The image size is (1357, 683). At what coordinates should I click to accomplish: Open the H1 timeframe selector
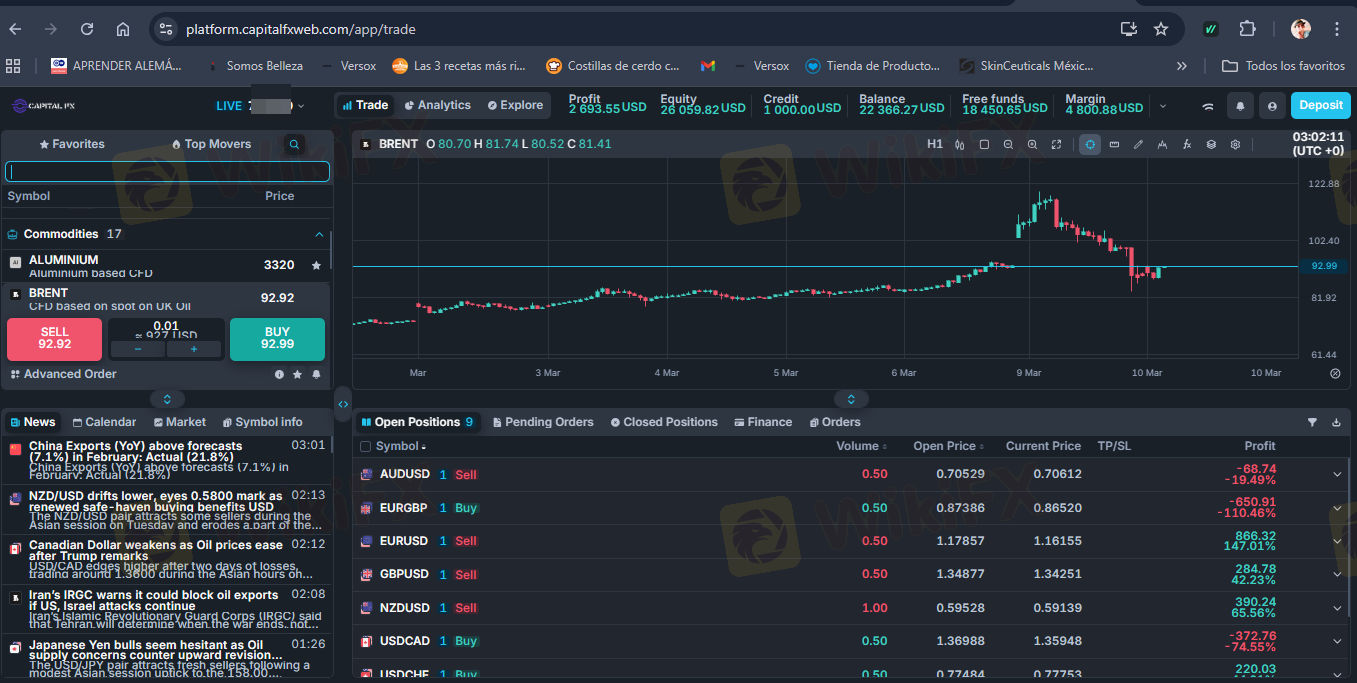(935, 144)
